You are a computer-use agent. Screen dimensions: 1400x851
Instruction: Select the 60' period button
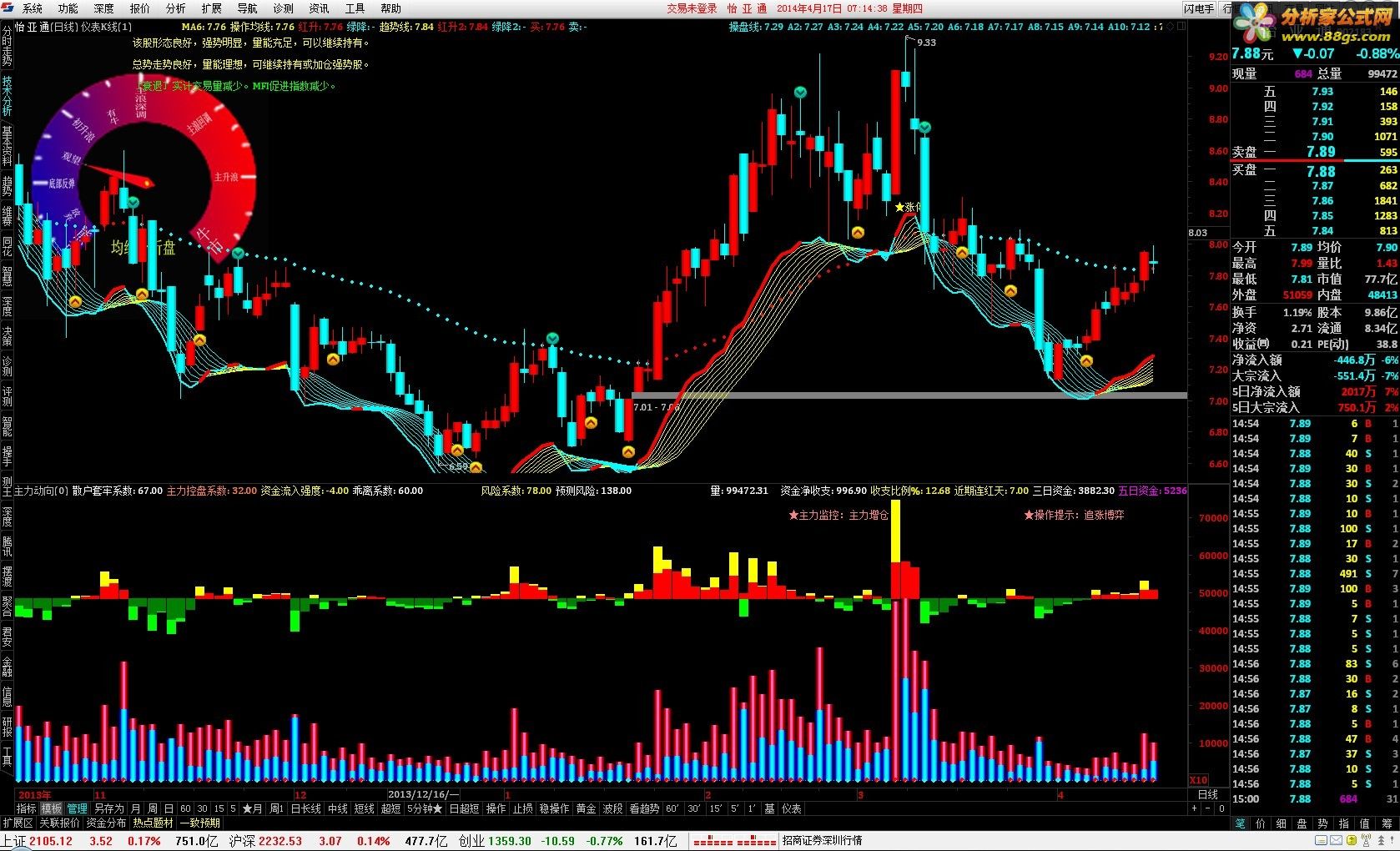coord(672,808)
